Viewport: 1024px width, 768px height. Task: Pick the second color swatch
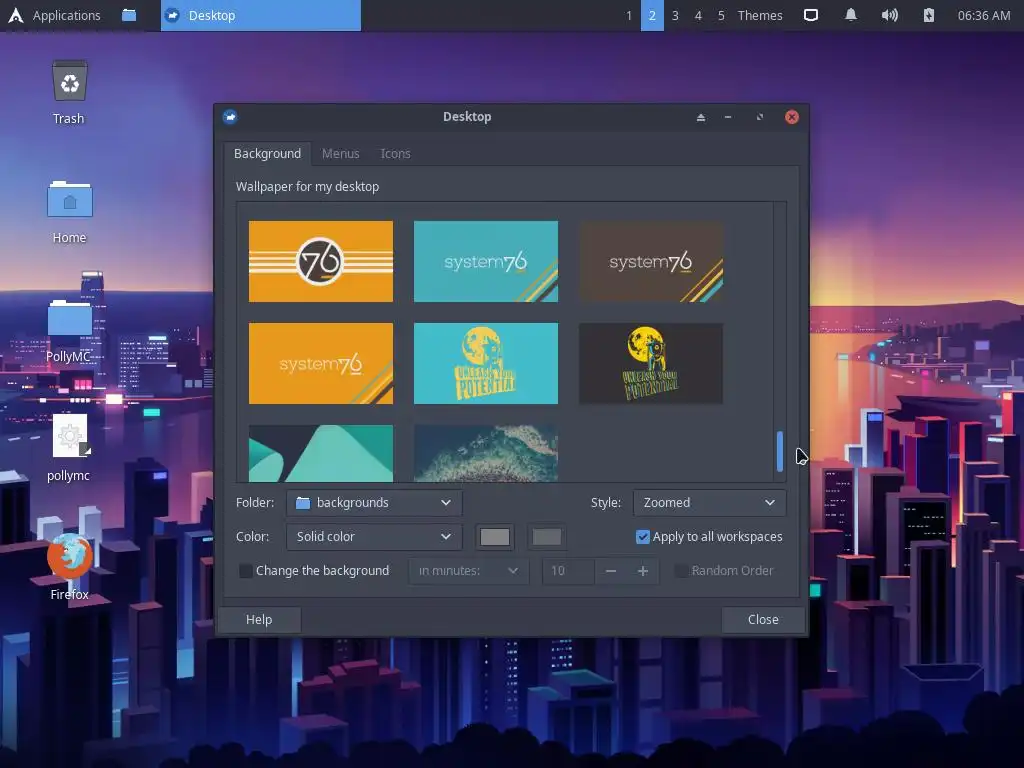pyautogui.click(x=547, y=537)
